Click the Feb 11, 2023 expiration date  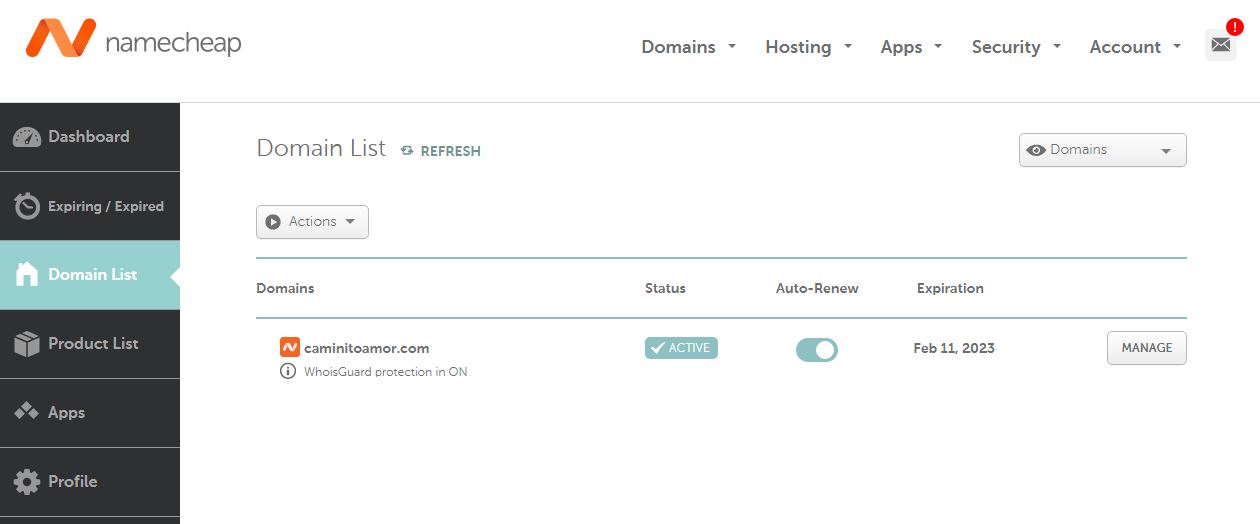point(954,348)
